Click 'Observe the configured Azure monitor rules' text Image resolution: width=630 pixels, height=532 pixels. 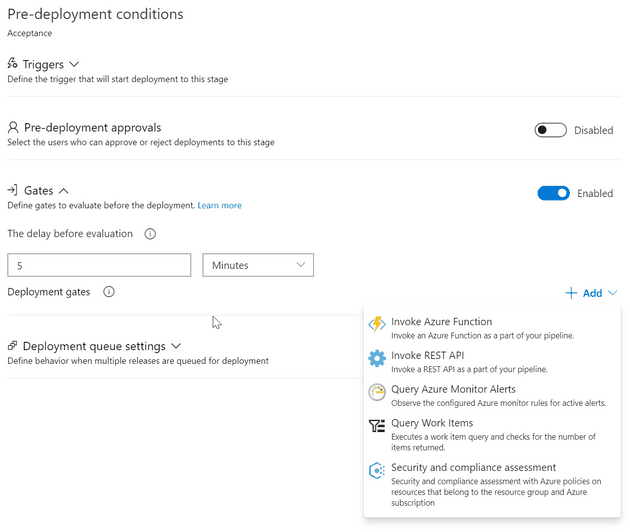point(499,403)
